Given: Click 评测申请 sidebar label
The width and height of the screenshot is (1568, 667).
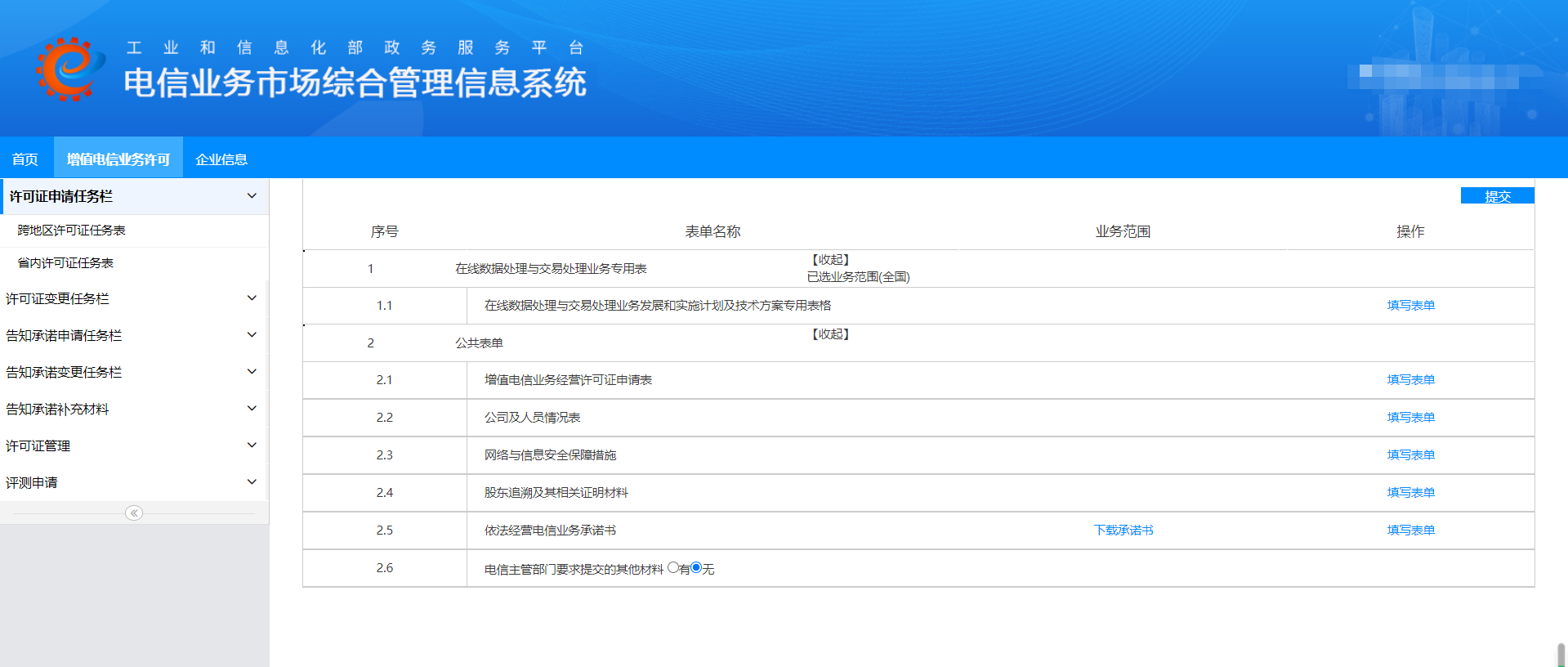Looking at the screenshot, I should 32,483.
